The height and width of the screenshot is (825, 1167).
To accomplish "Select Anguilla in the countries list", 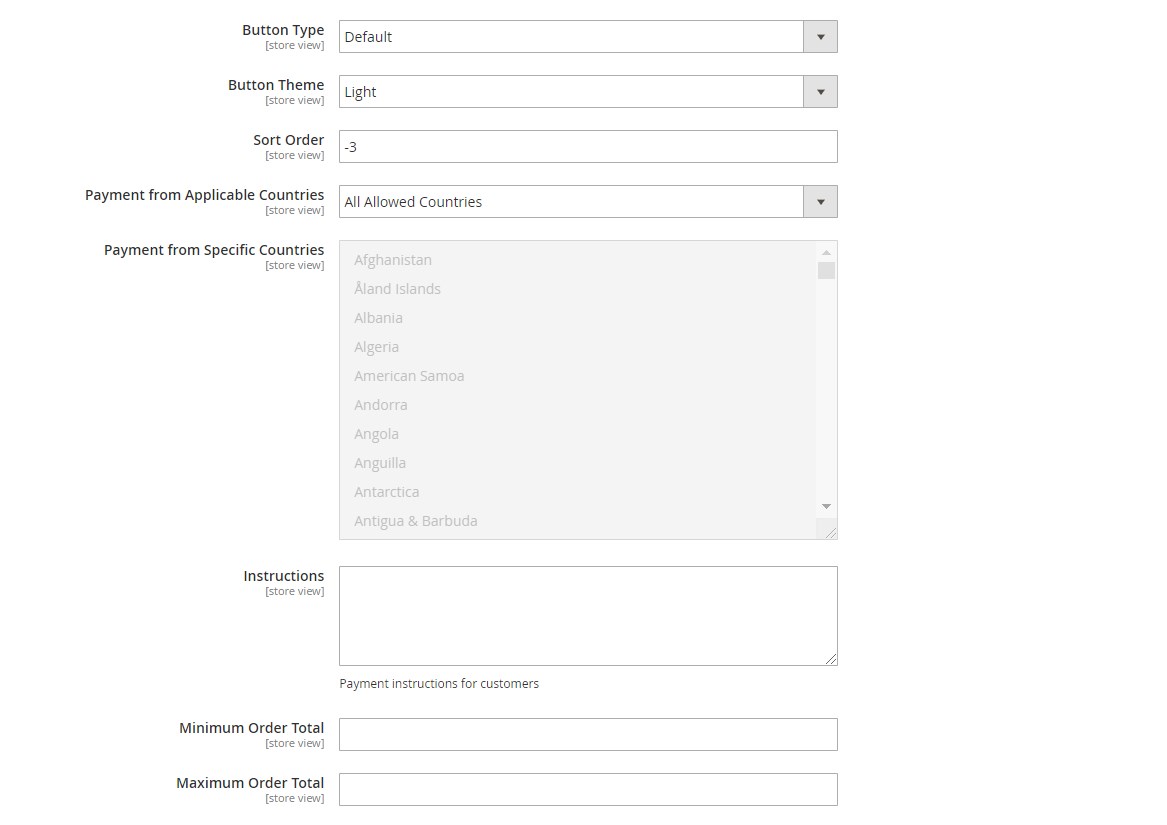I will tap(380, 463).
